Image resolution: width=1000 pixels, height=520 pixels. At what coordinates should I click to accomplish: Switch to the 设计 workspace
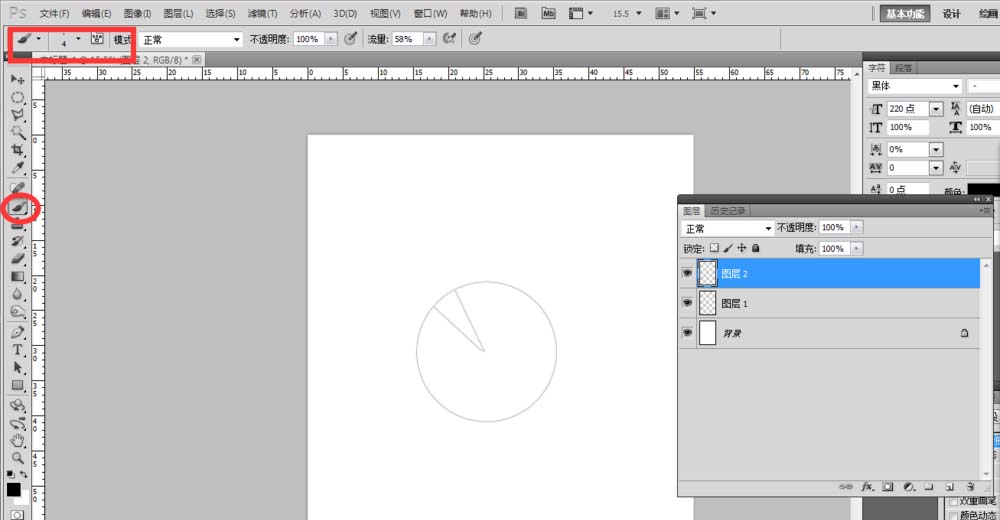pos(952,13)
